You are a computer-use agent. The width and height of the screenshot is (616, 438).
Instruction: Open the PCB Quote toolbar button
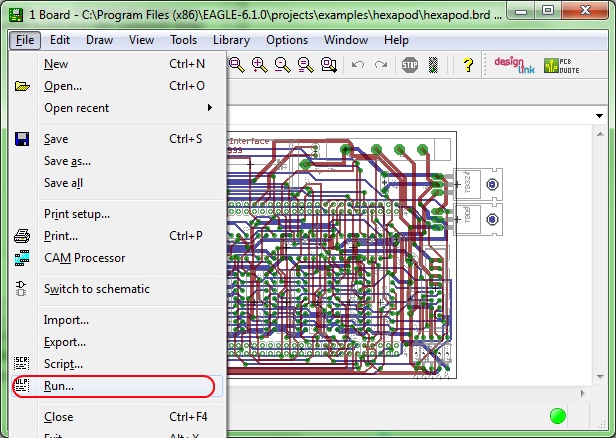pyautogui.click(x=561, y=66)
